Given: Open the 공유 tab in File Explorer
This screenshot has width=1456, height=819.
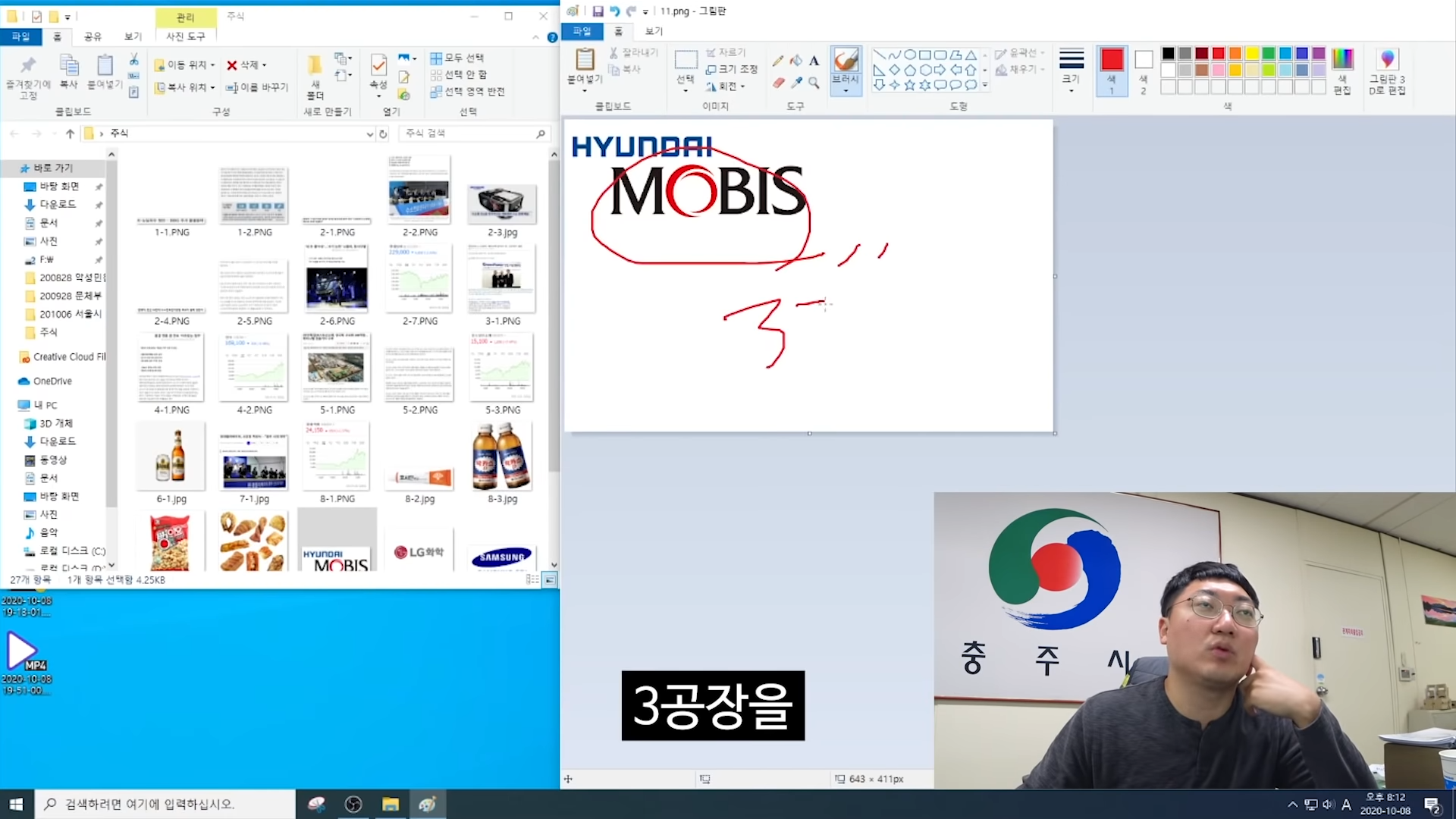Looking at the screenshot, I should tap(93, 36).
